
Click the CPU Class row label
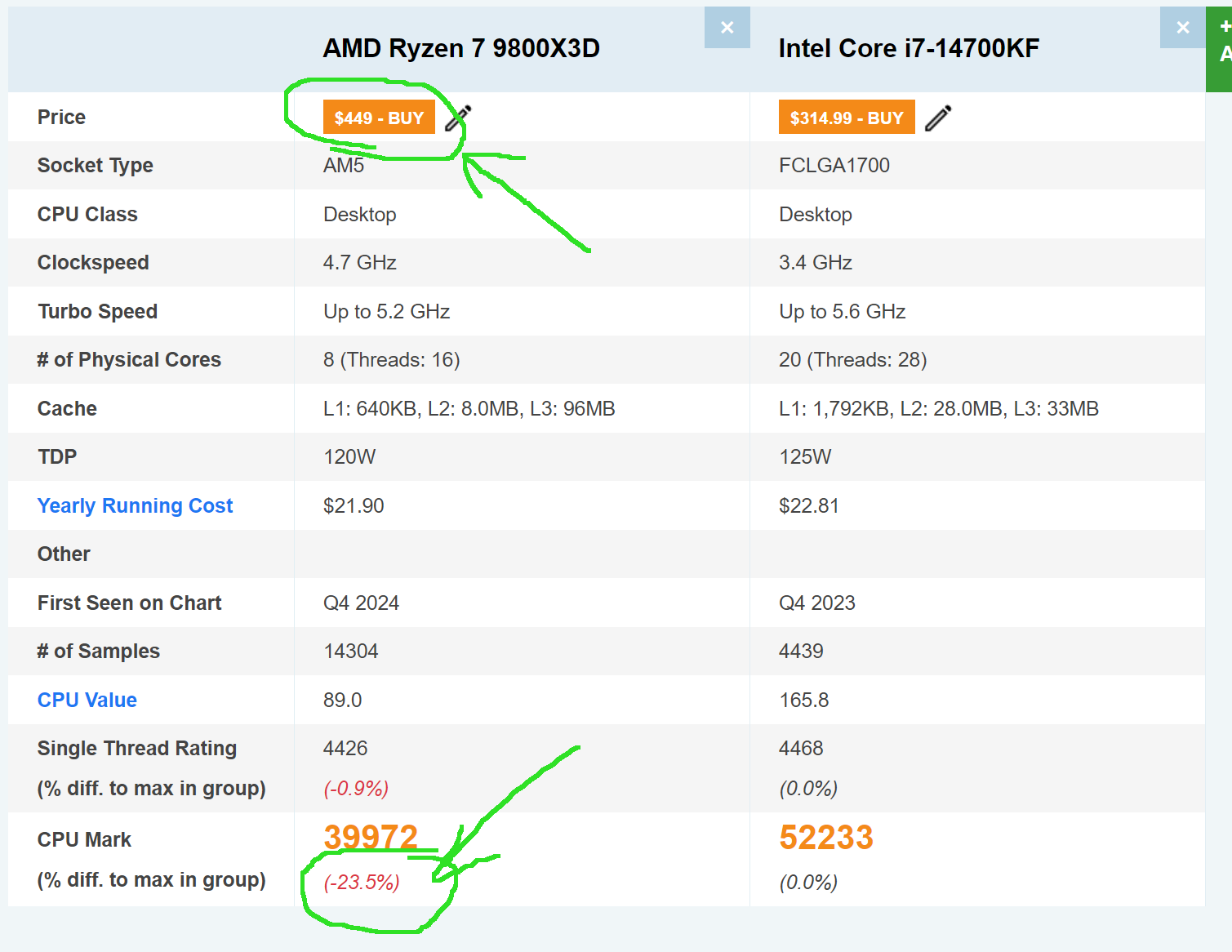point(87,214)
